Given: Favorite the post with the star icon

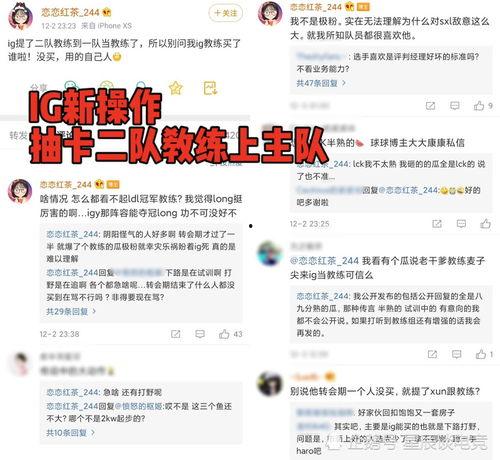Looking at the screenshot, I should coord(176,88).
